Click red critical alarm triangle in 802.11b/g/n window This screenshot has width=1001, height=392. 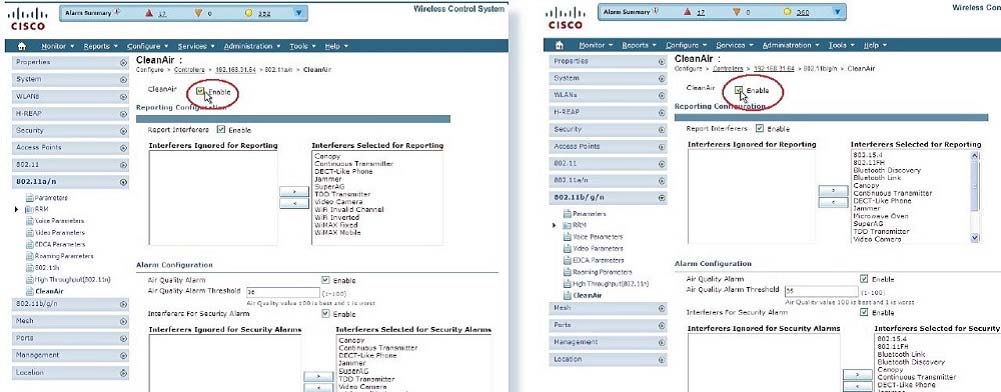pos(688,12)
